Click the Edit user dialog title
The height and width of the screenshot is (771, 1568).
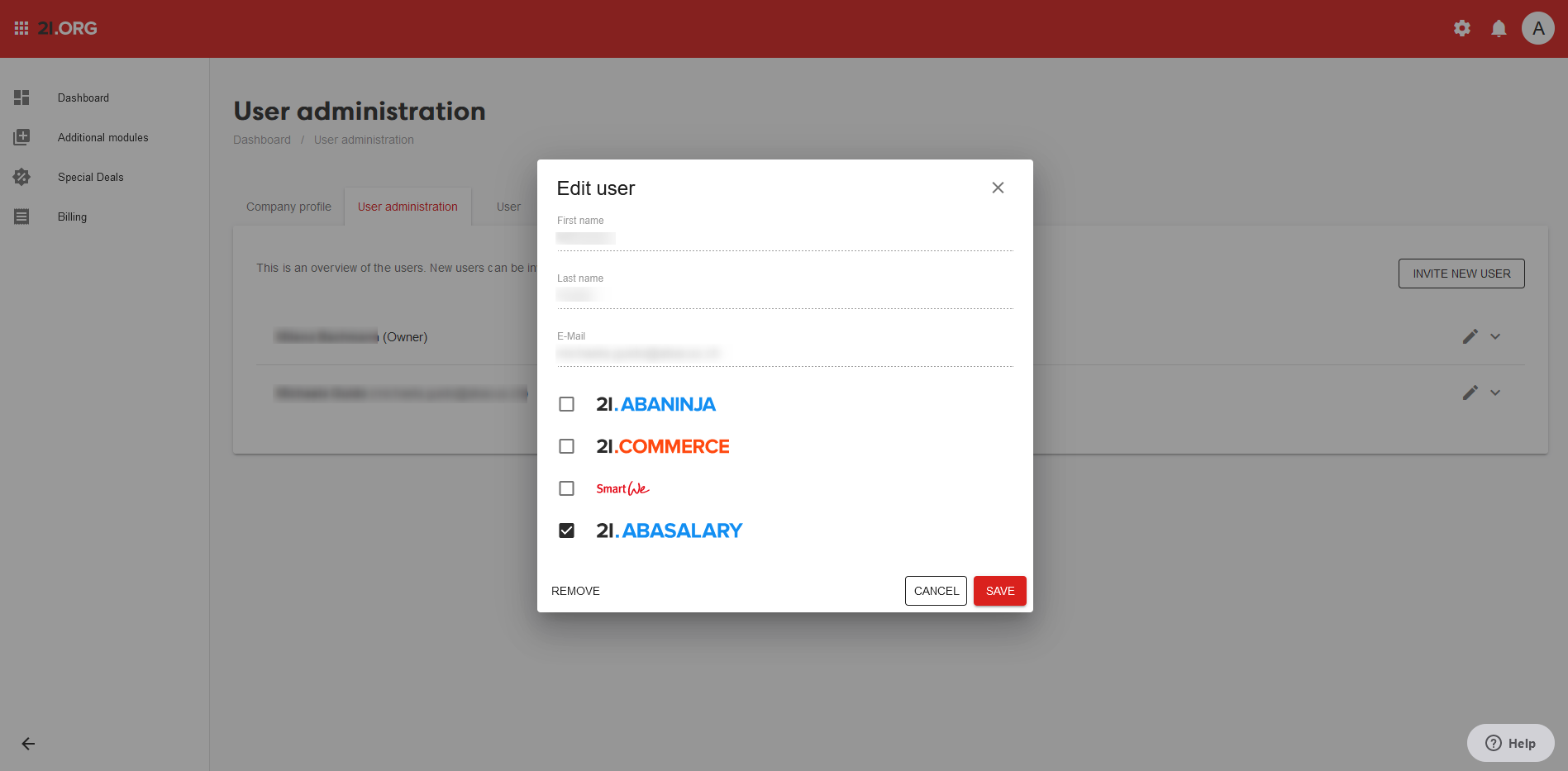(x=596, y=188)
